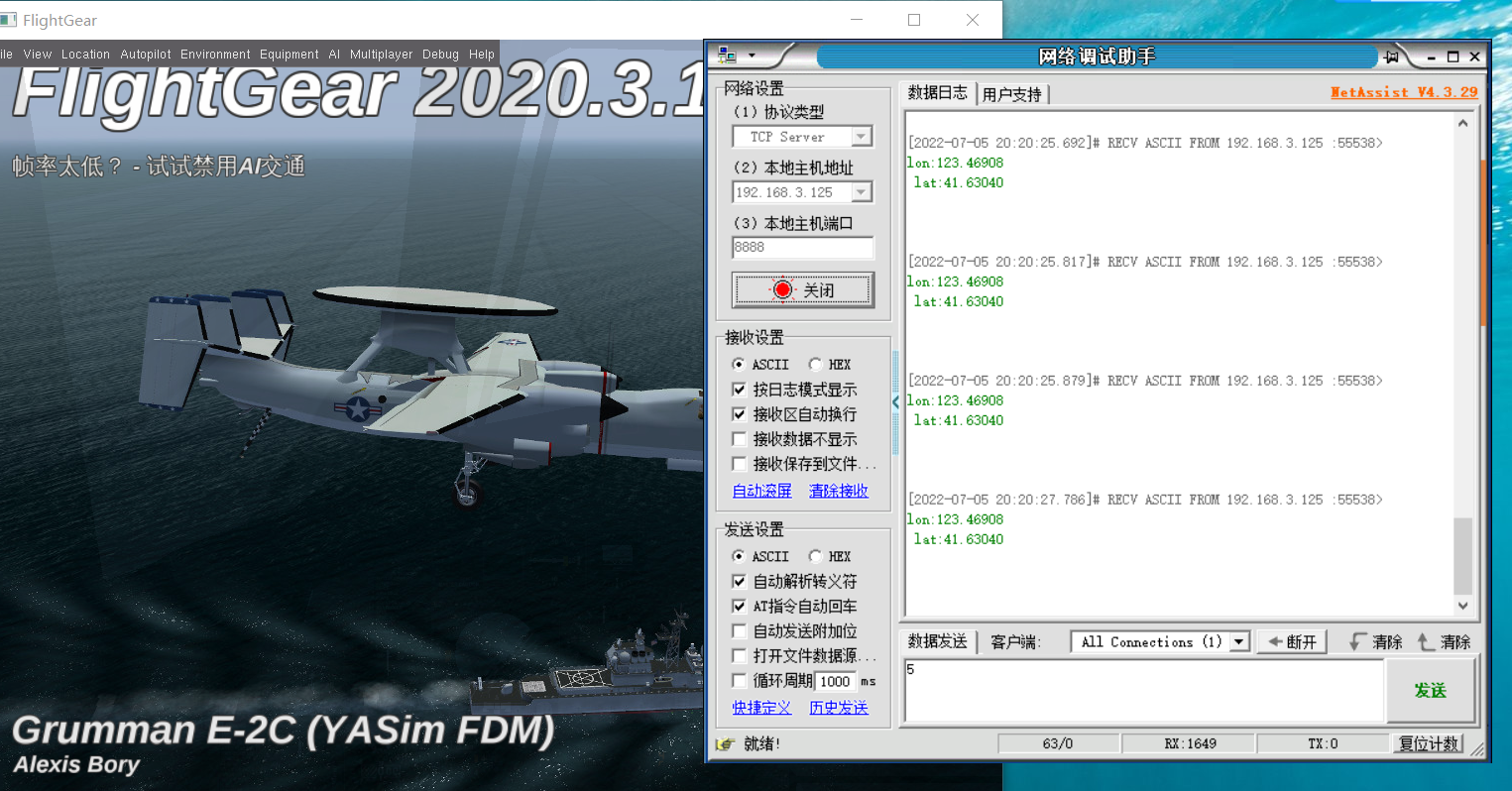
Task: Collapse the left settings panel with chevron
Action: (895, 402)
